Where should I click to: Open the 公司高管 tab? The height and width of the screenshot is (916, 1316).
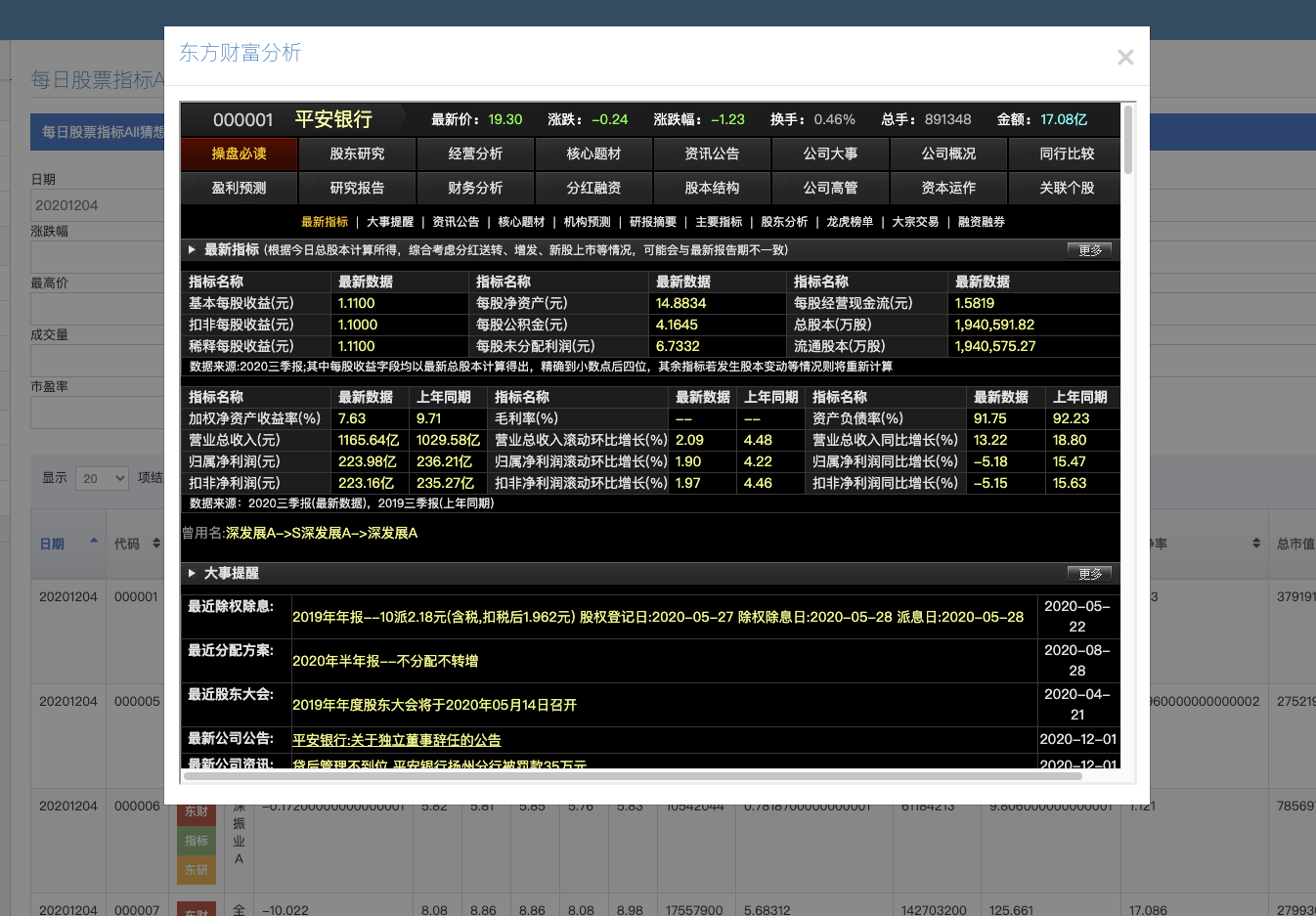(x=830, y=188)
